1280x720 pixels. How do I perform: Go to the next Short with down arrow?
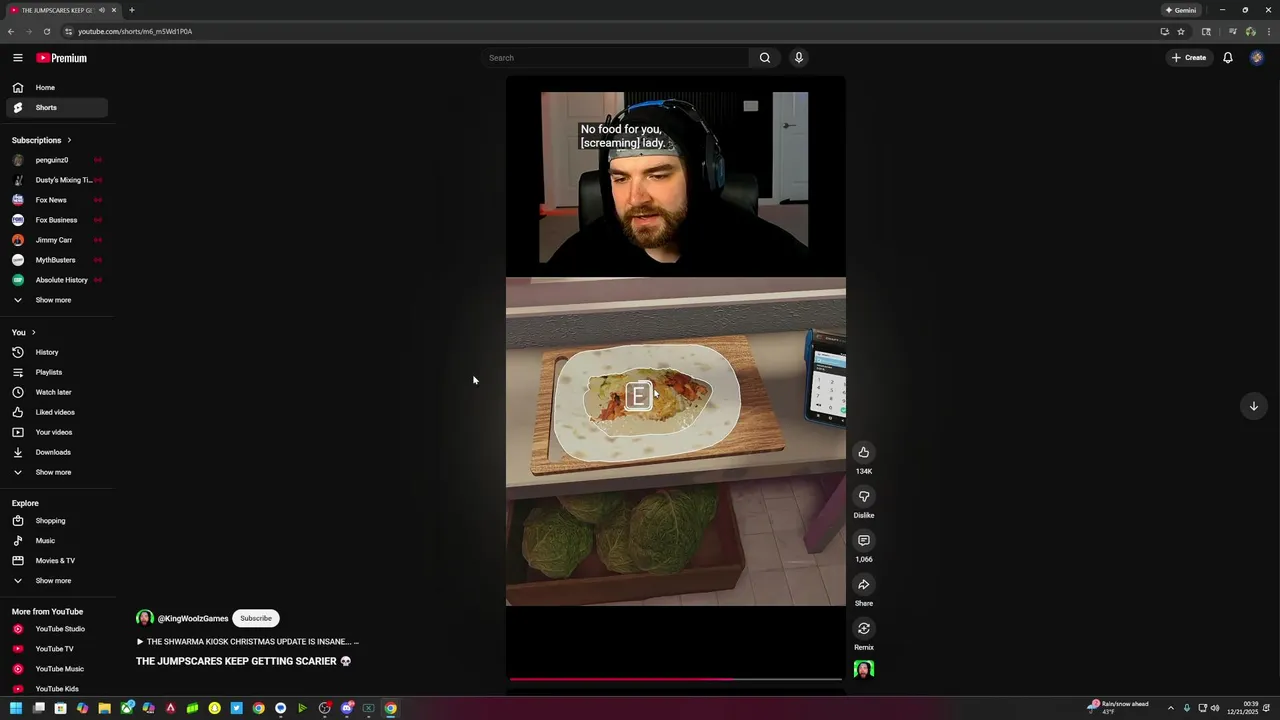point(1253,406)
